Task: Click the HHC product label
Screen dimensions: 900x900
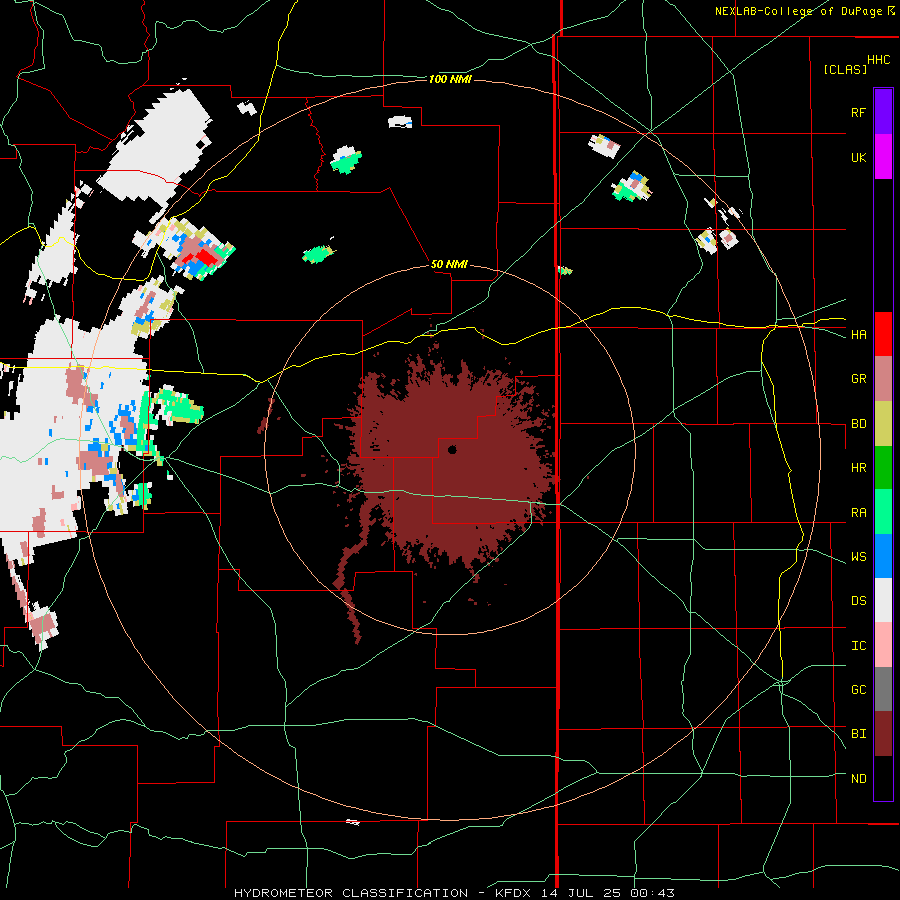Action: coord(878,60)
